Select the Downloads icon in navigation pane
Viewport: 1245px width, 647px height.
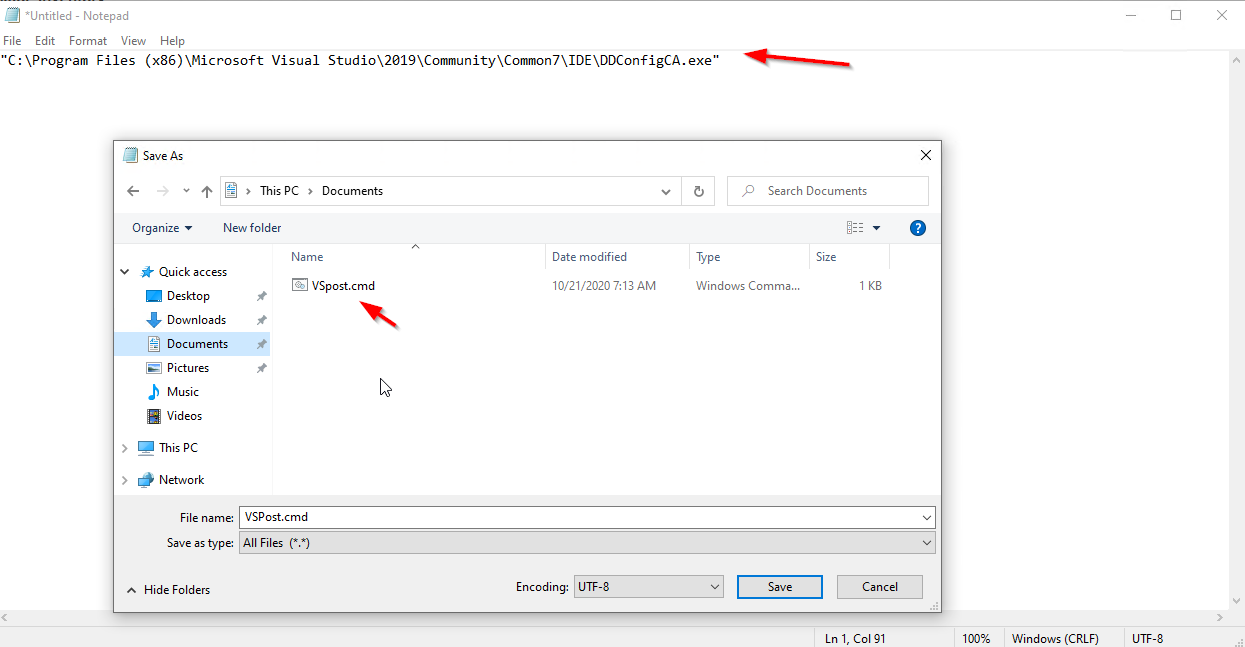154,320
